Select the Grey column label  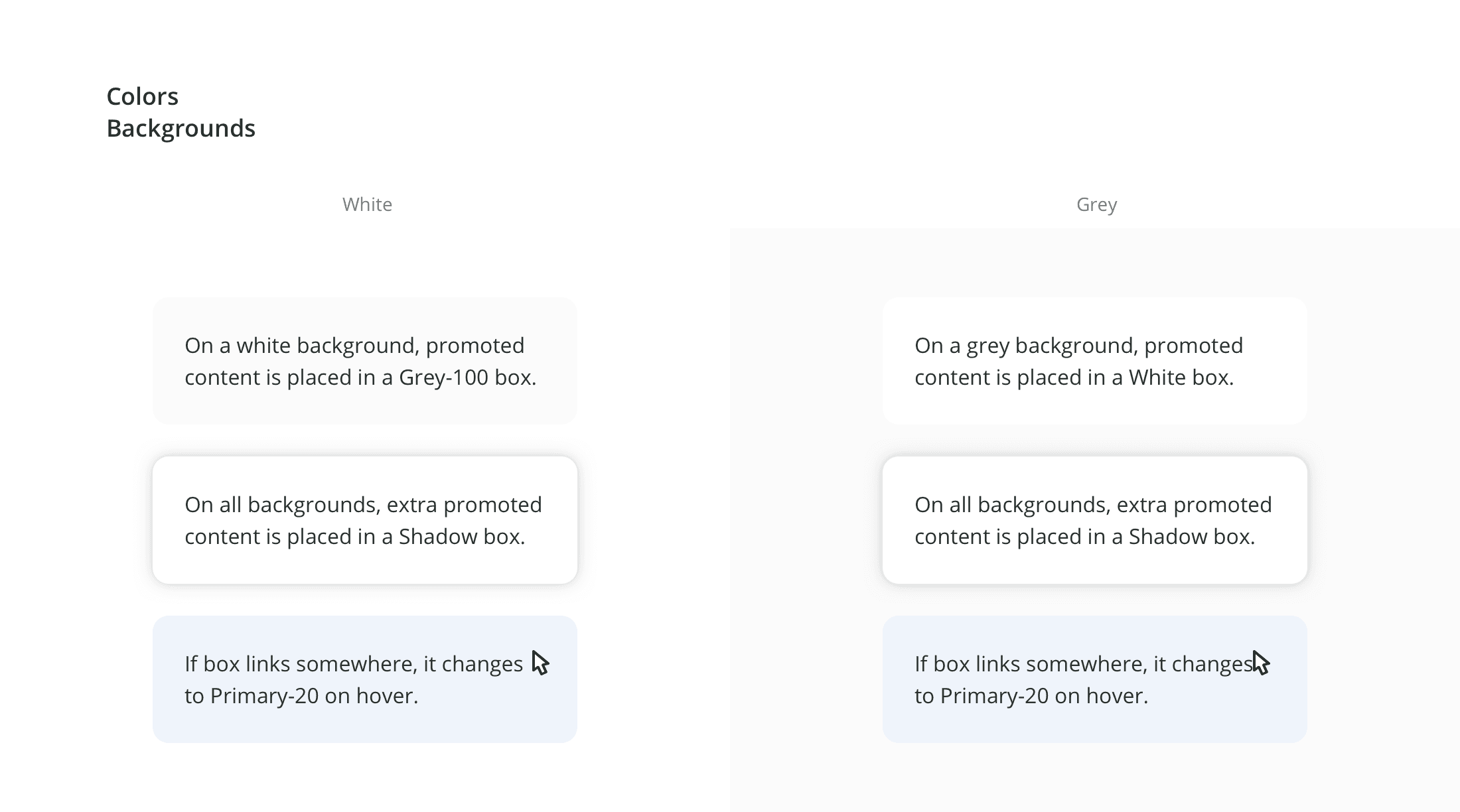[1096, 204]
